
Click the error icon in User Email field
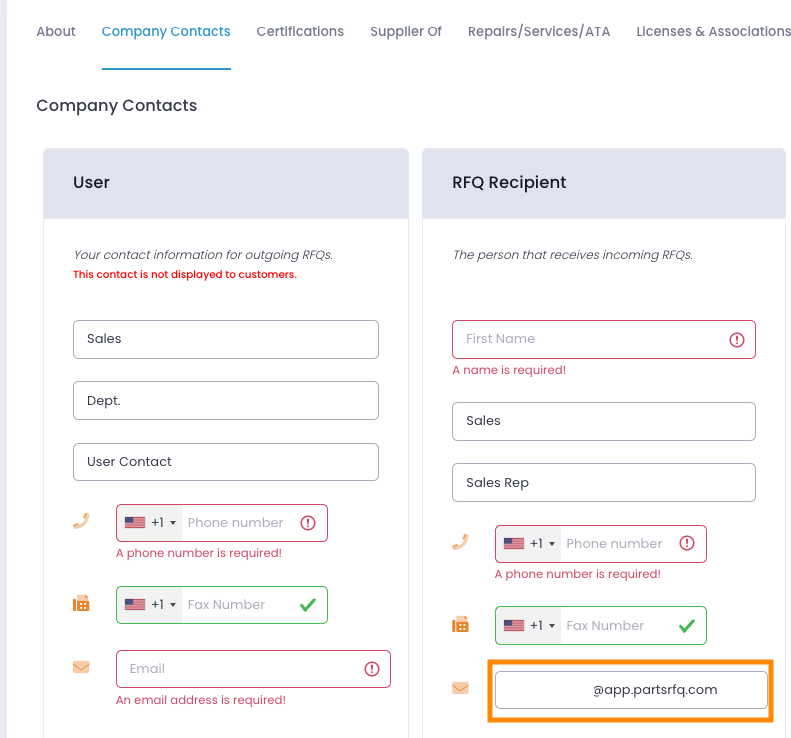click(x=372, y=669)
